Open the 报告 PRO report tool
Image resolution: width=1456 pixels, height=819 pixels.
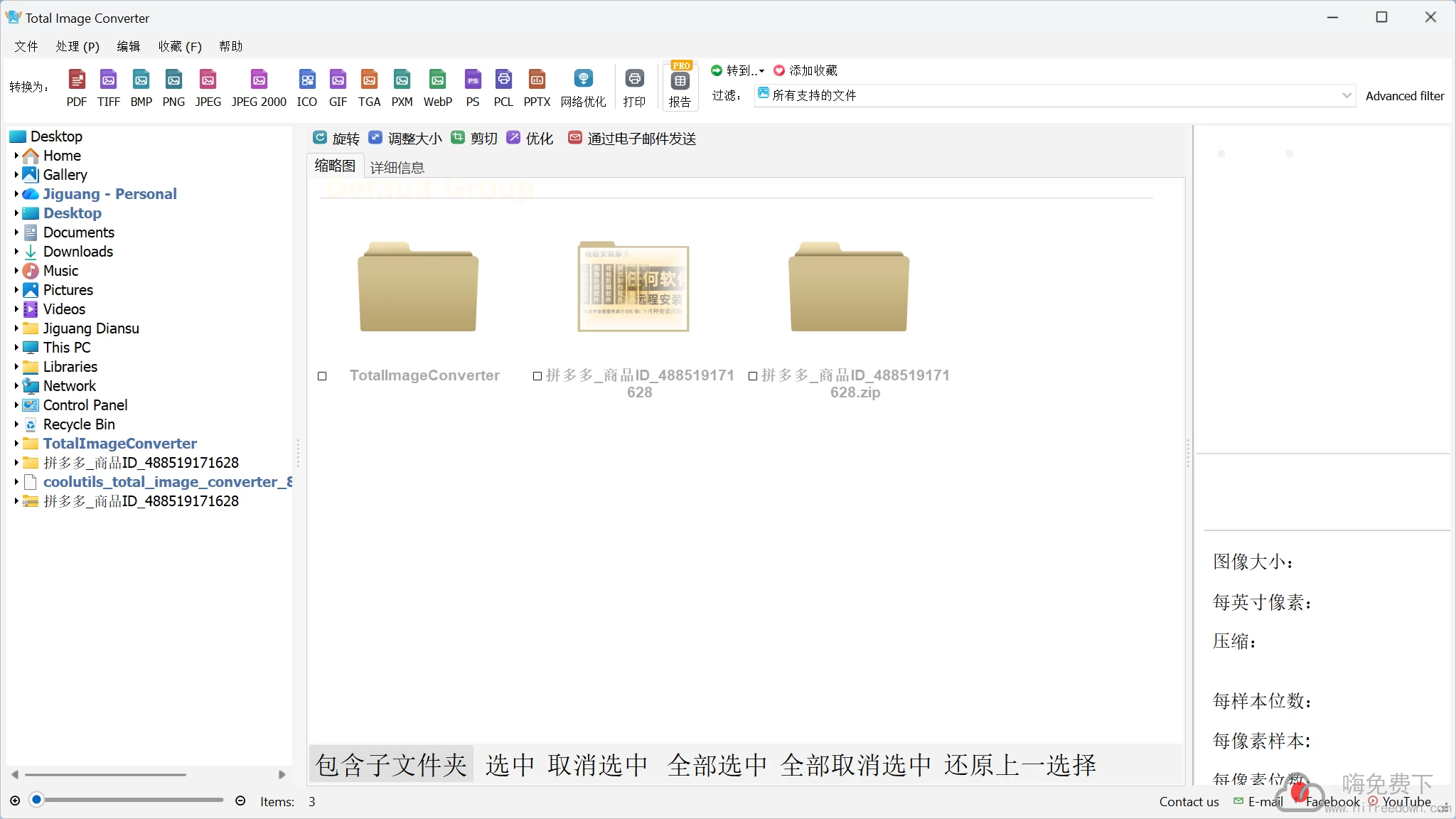[680, 87]
